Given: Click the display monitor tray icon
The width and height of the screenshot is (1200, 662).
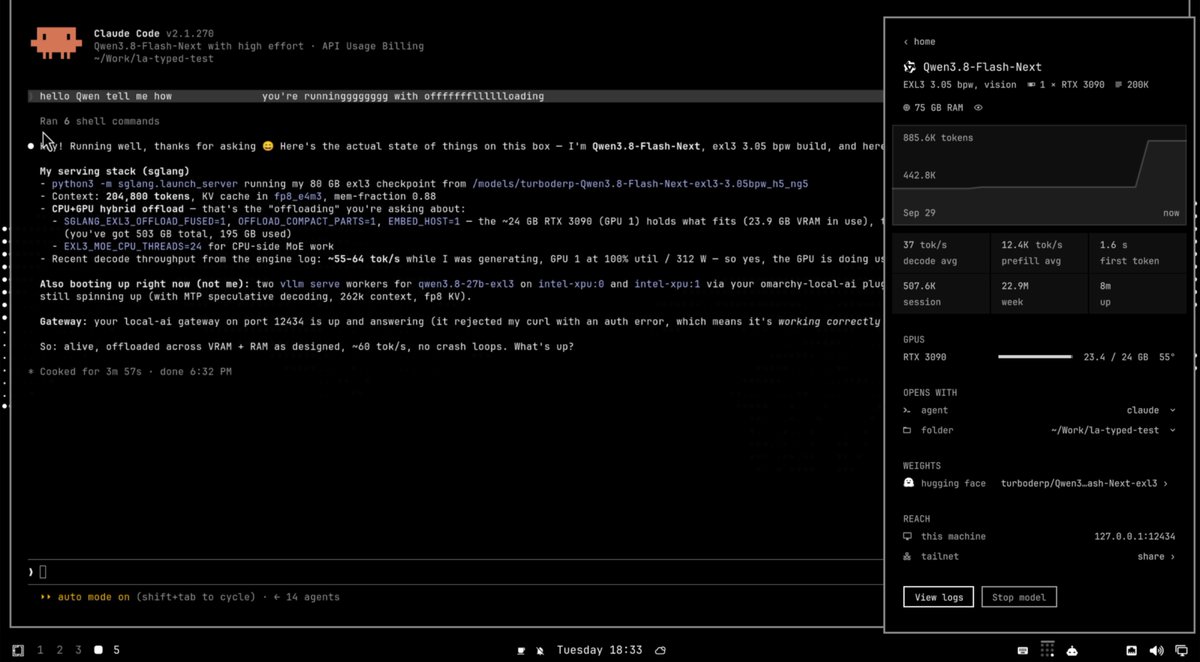Looking at the screenshot, I should (1180, 650).
